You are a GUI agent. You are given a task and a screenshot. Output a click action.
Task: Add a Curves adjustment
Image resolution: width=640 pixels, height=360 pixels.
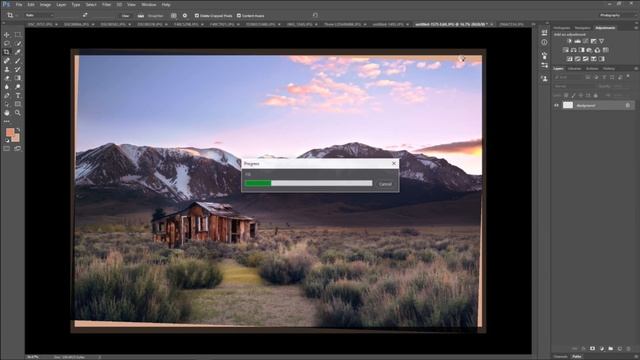pyautogui.click(x=585, y=41)
